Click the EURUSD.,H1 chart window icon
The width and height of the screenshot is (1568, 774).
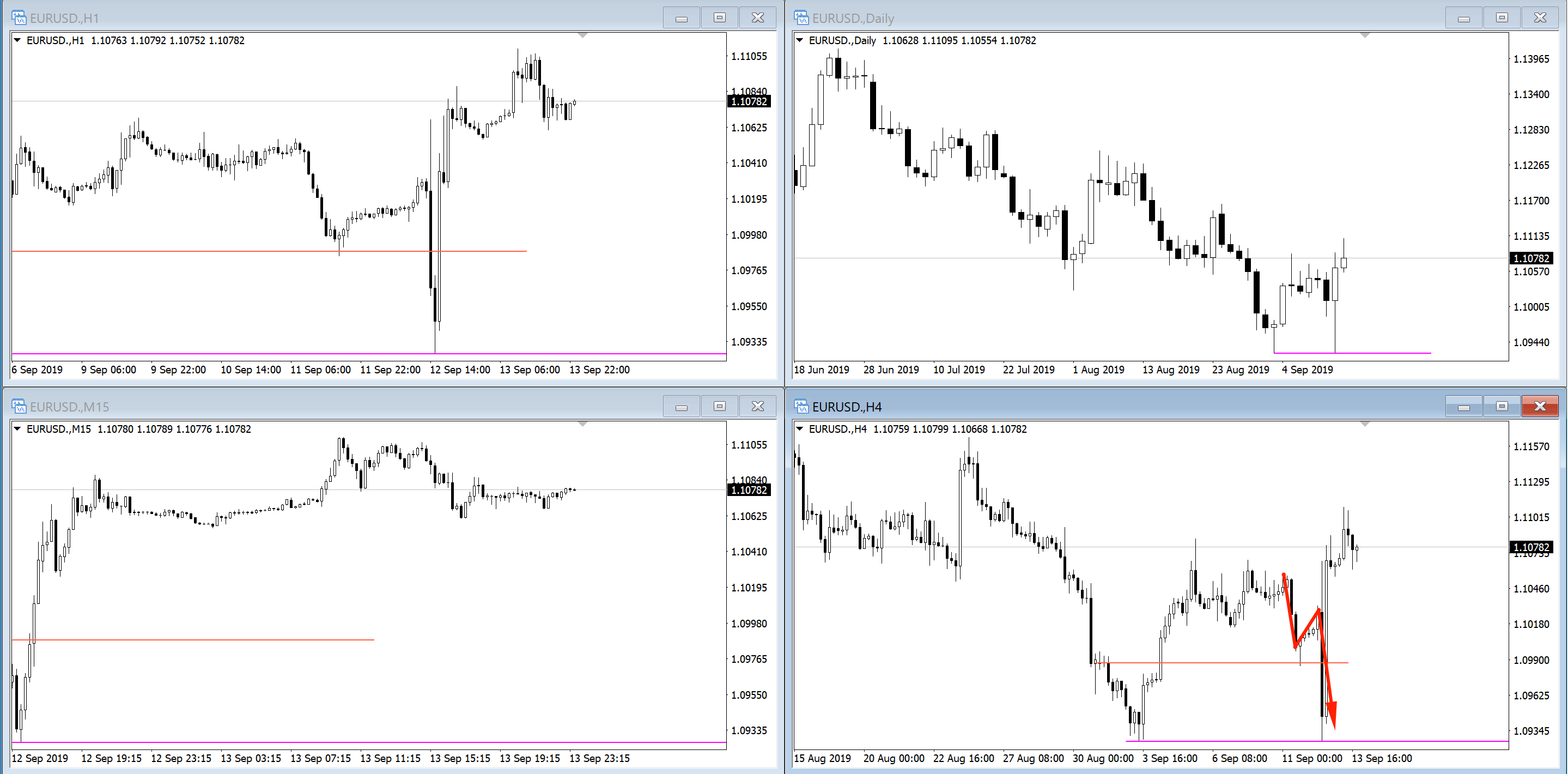point(19,17)
